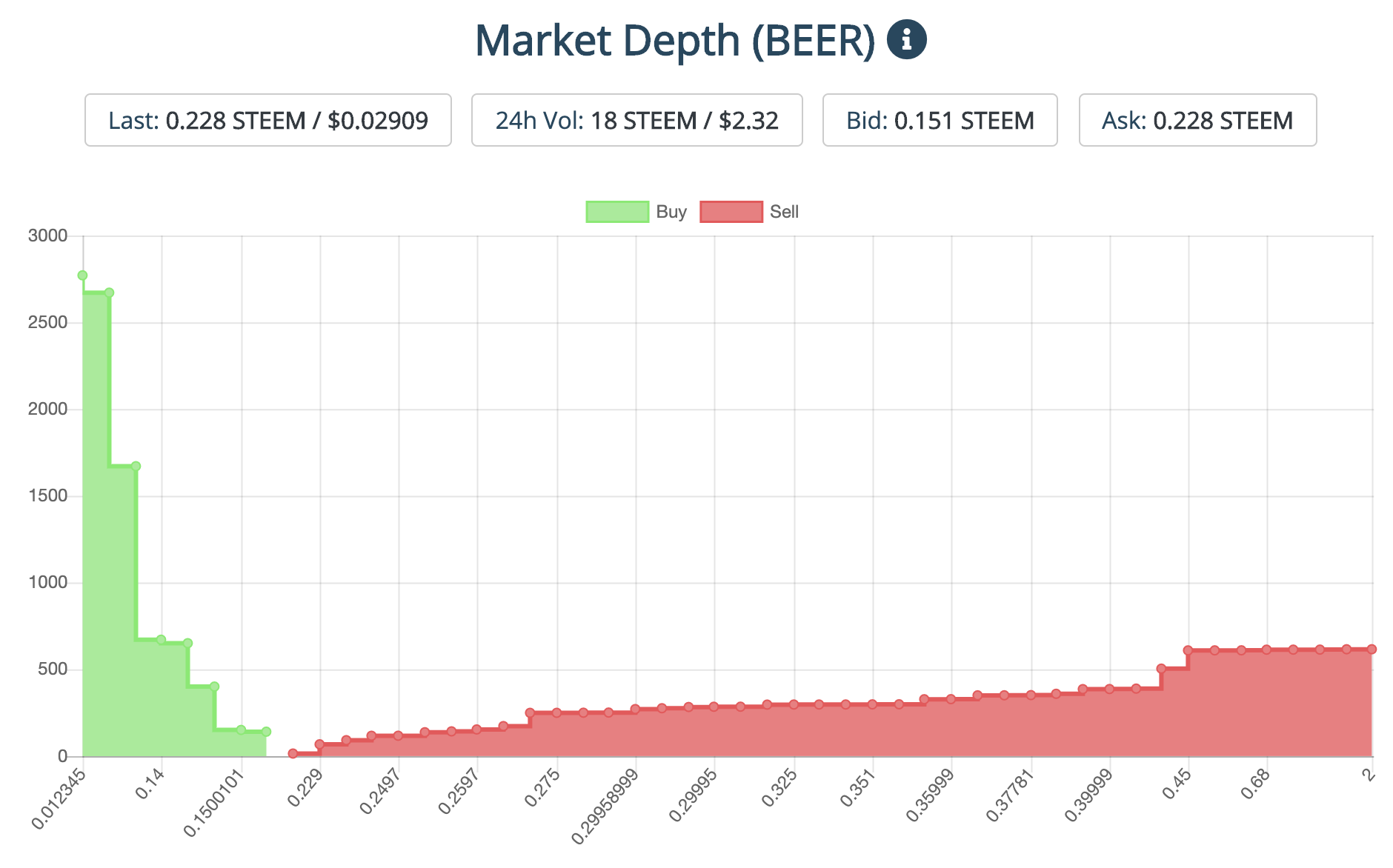Click the last red sell point at price 2
The width and height of the screenshot is (1393, 868).
[1372, 649]
